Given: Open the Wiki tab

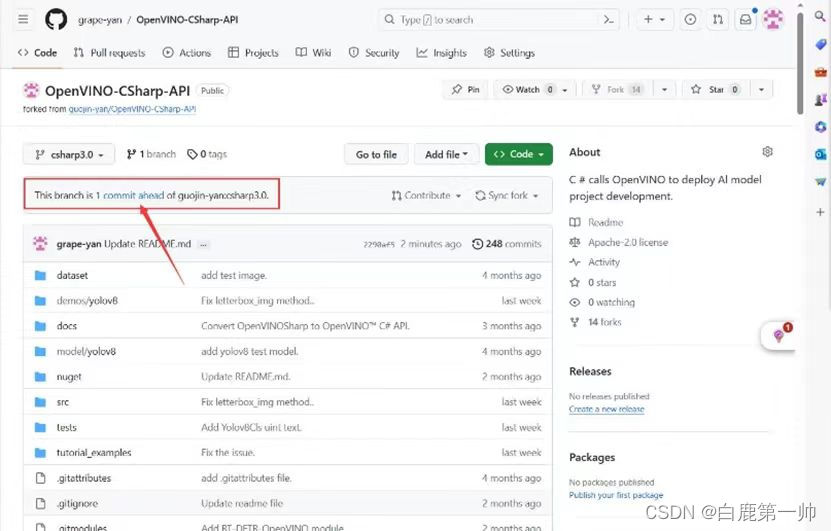Looking at the screenshot, I should (313, 52).
